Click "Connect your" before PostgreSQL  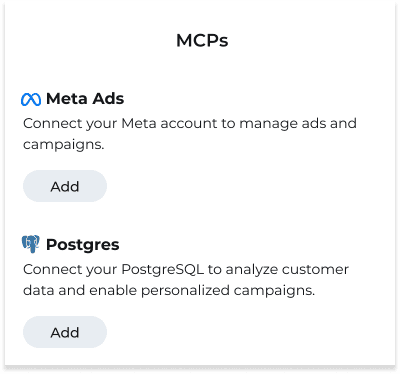[70, 269]
